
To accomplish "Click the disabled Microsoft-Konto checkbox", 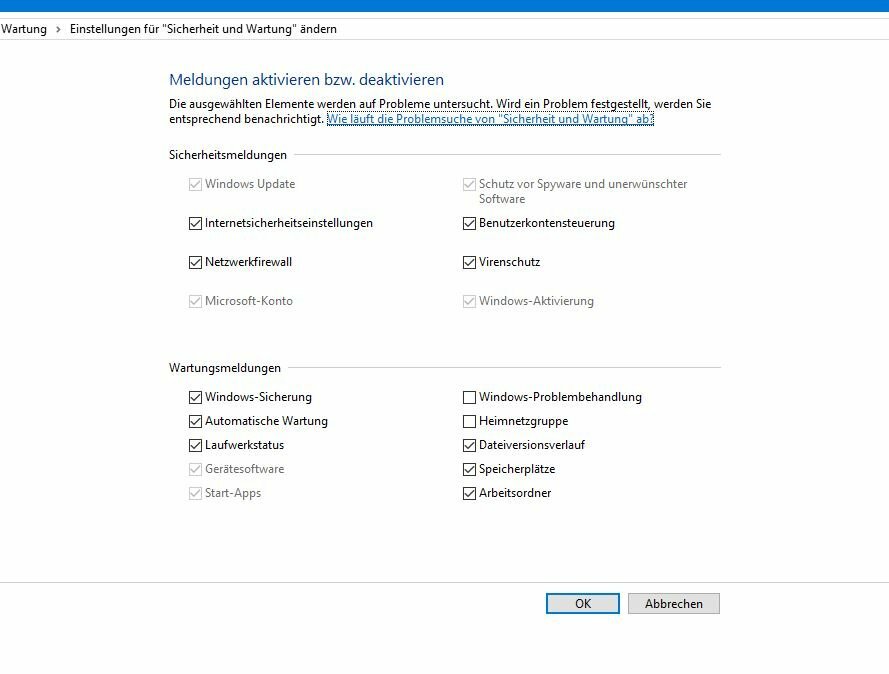I will [x=195, y=301].
